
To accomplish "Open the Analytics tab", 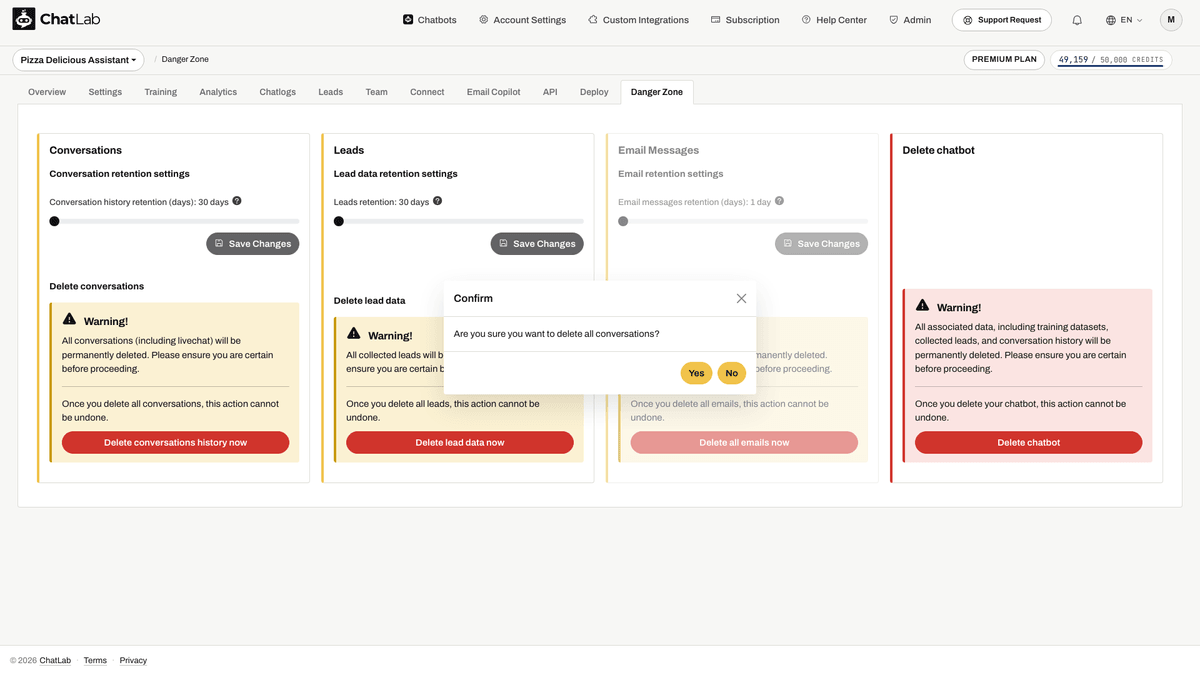I will pyautogui.click(x=218, y=92).
